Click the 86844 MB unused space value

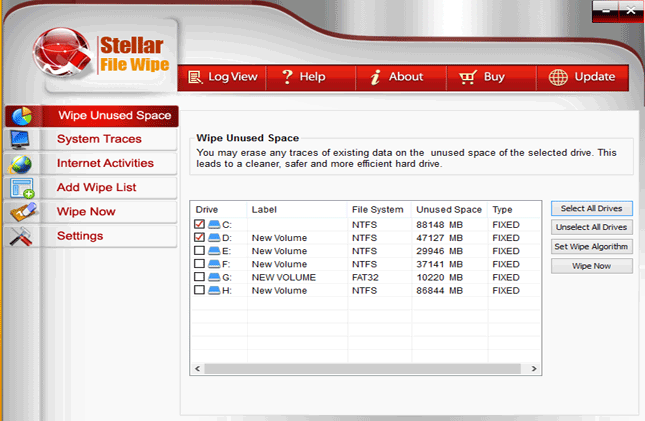coord(439,291)
